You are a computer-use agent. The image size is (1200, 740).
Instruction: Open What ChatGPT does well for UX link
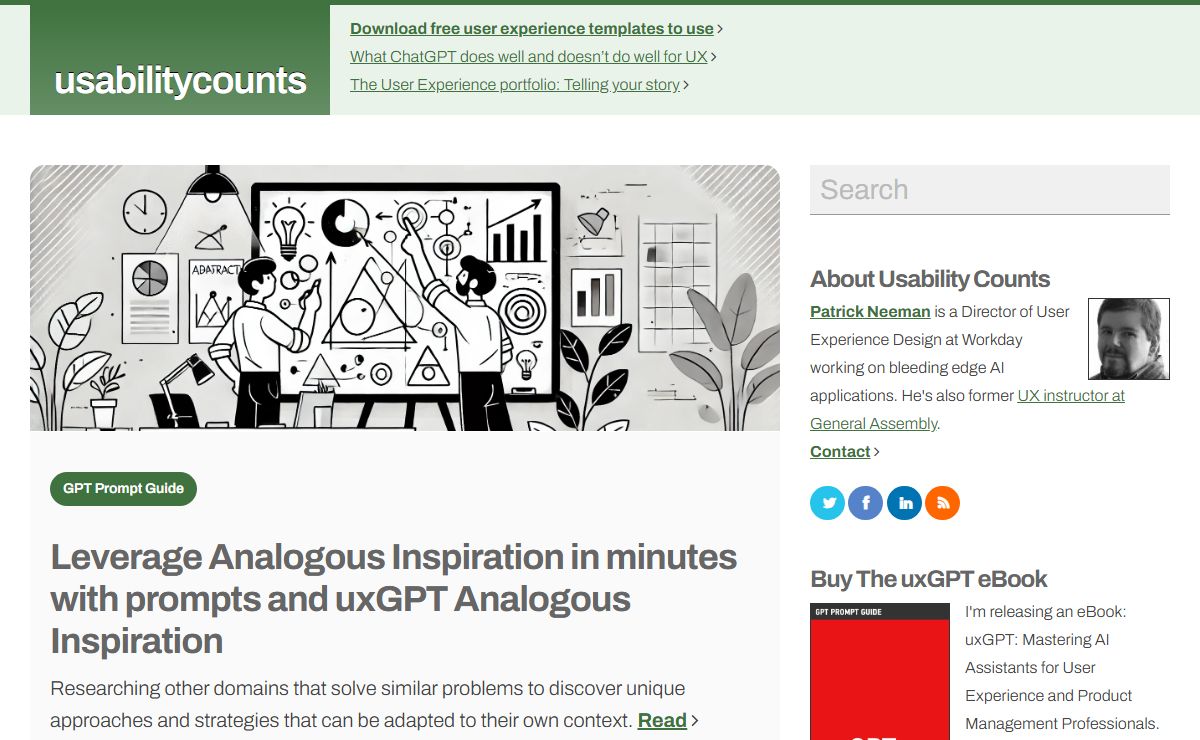[529, 57]
